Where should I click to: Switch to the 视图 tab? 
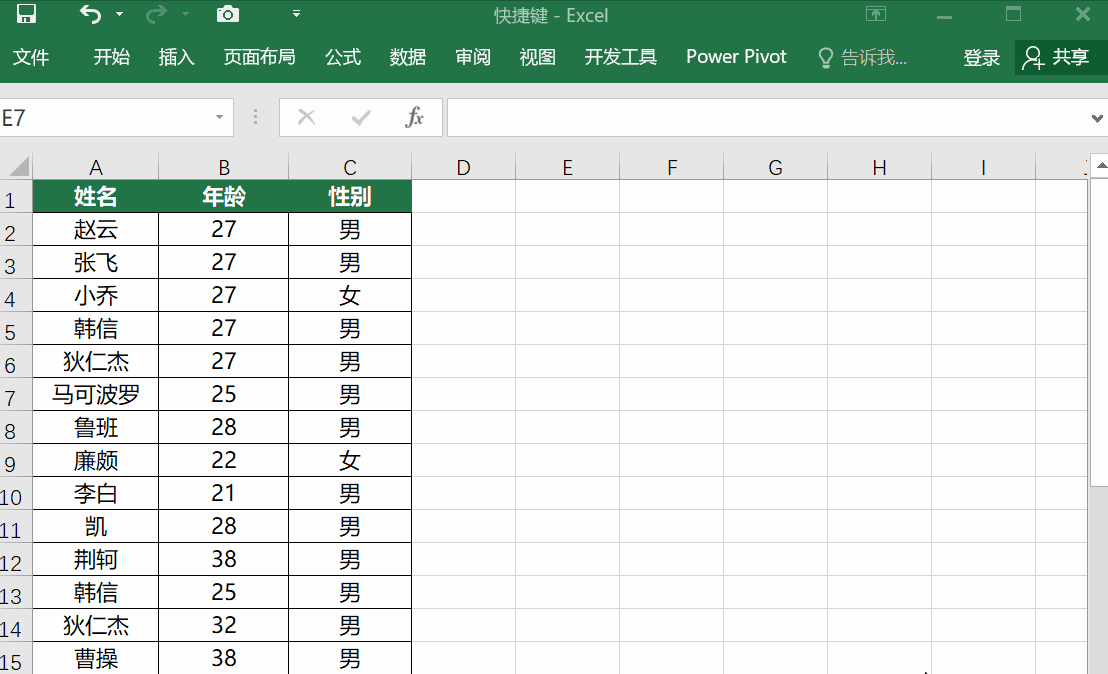click(538, 57)
